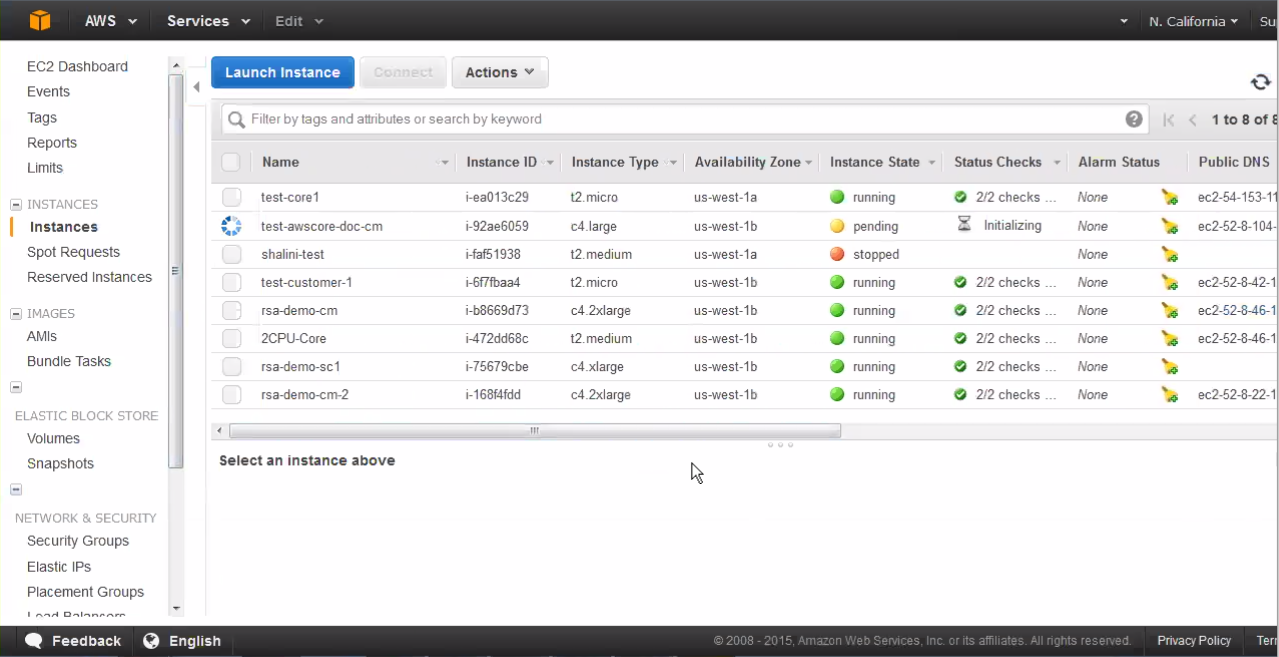Collapse the INSTANCES sidebar section
This screenshot has height=657, width=1279.
click(x=16, y=204)
